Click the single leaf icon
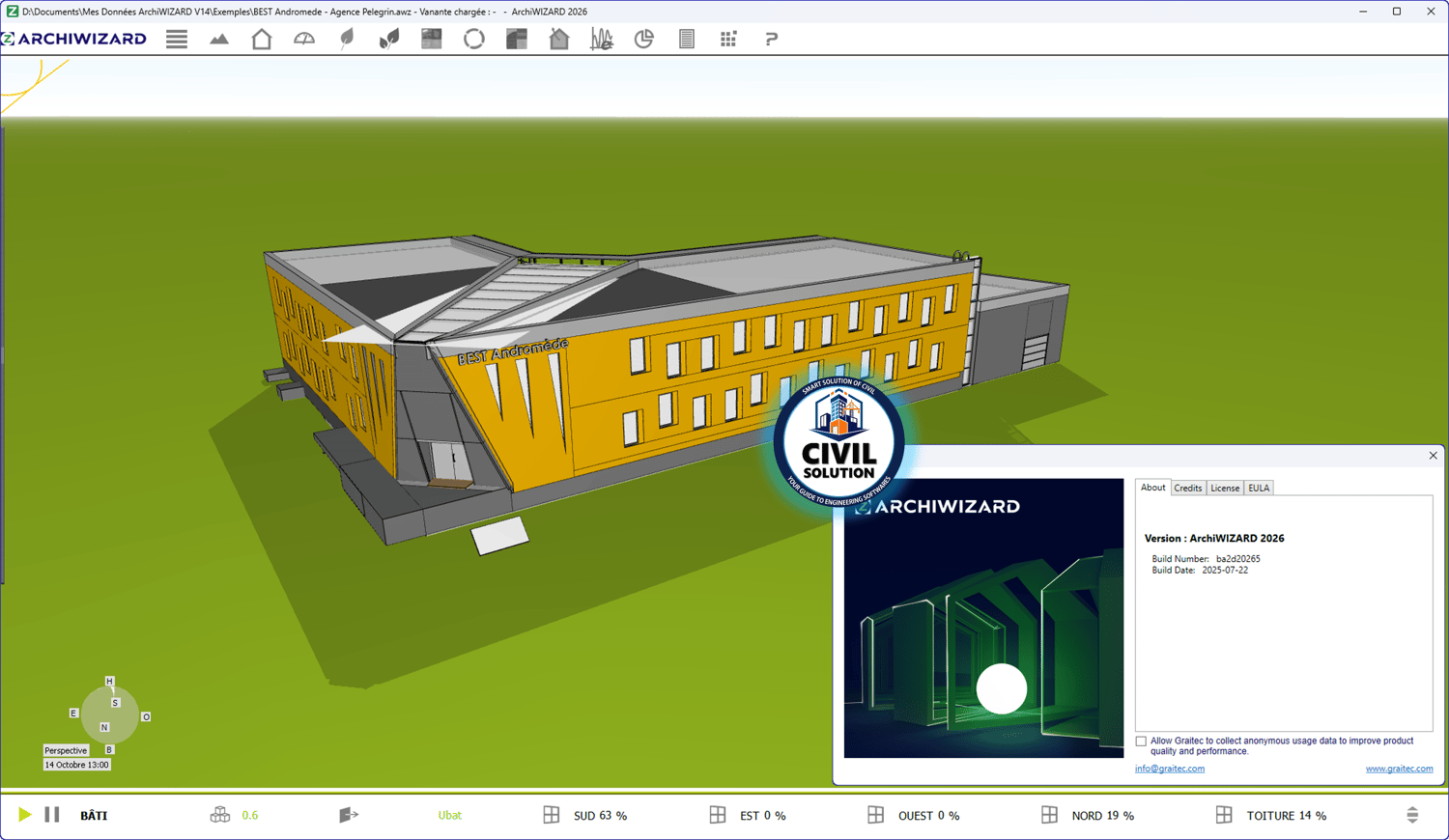The width and height of the screenshot is (1449, 840). point(347,39)
